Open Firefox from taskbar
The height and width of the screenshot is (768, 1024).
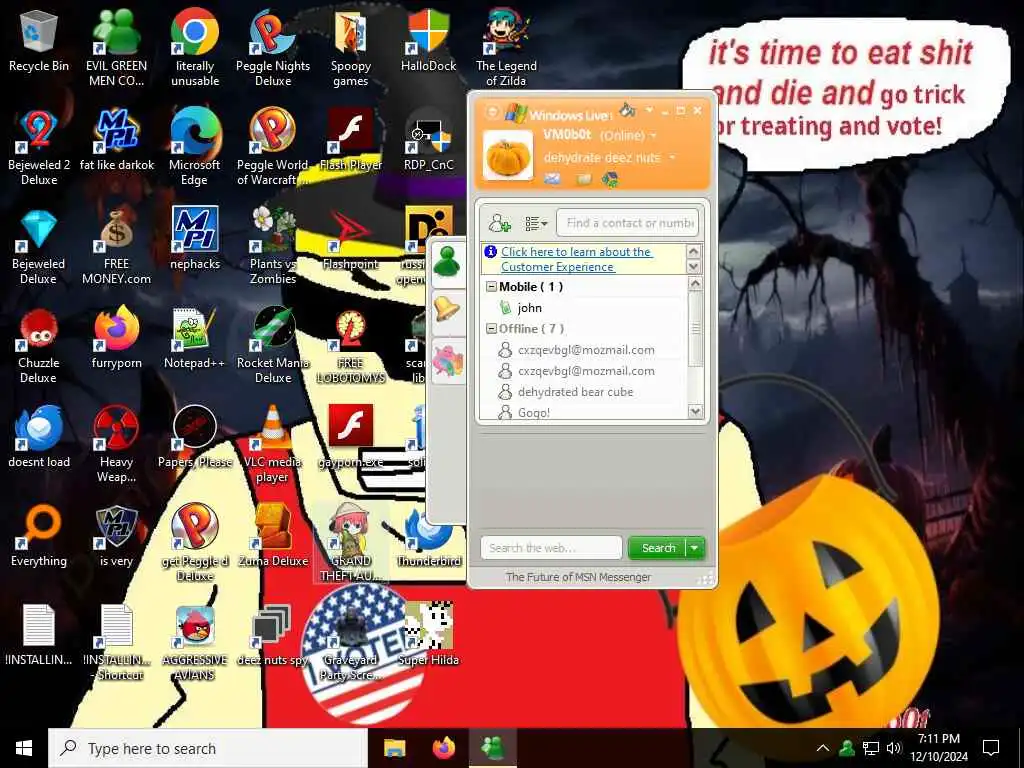(444, 748)
